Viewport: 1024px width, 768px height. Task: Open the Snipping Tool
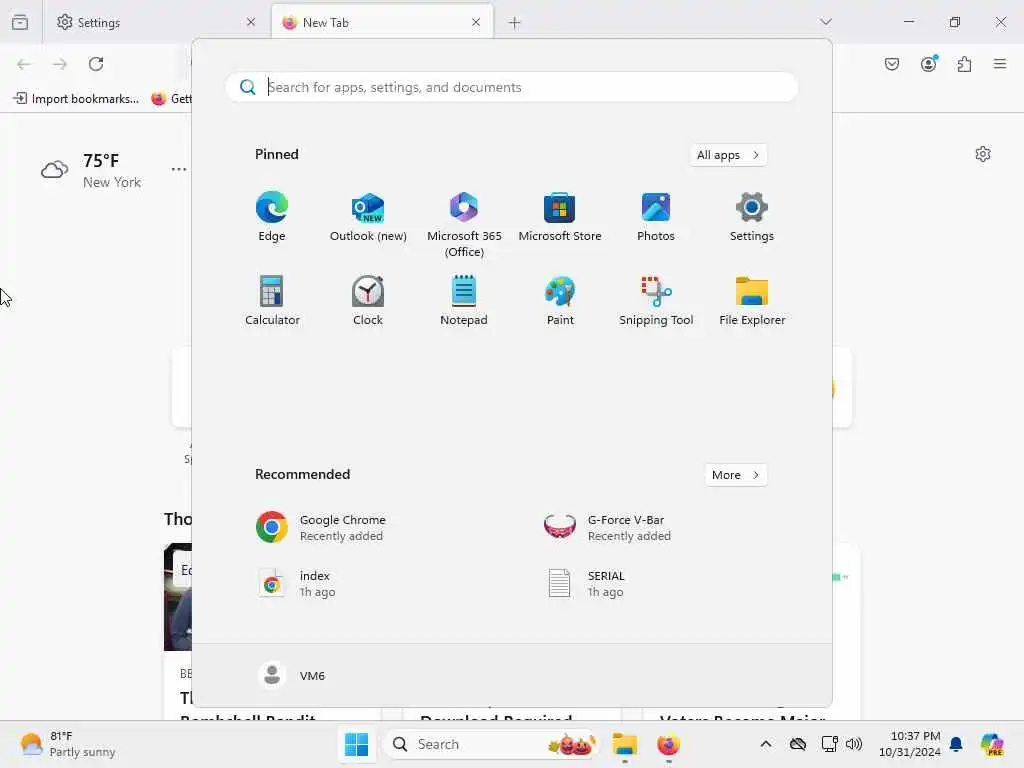656,300
